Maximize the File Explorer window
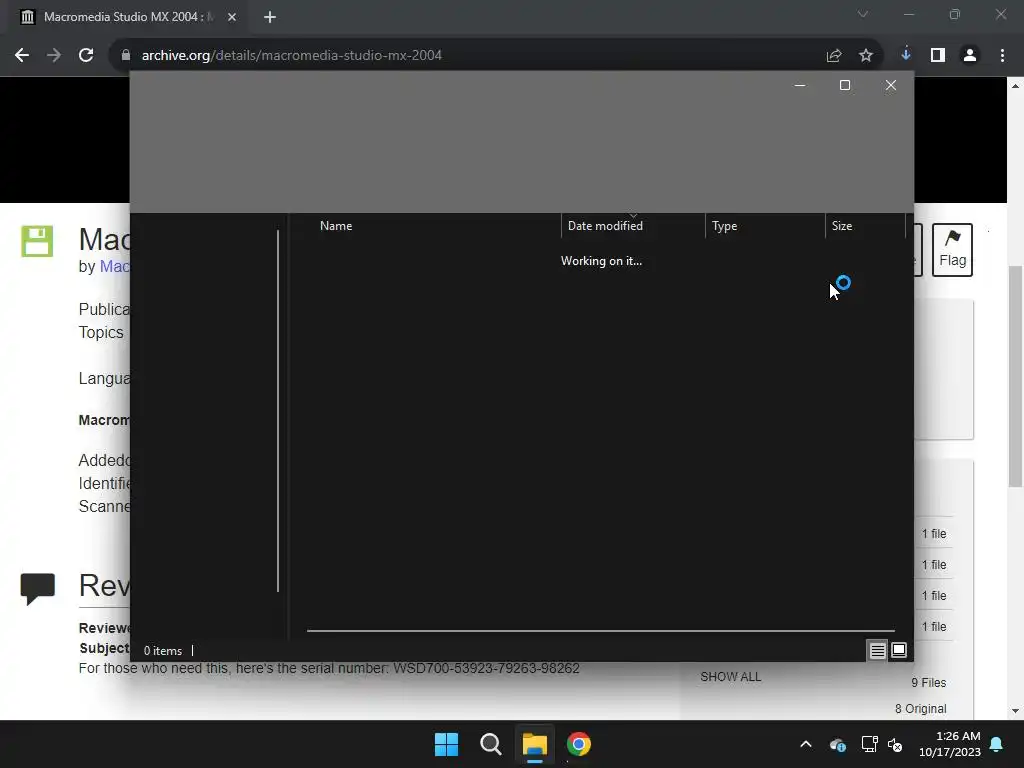1024x768 pixels. pos(844,86)
